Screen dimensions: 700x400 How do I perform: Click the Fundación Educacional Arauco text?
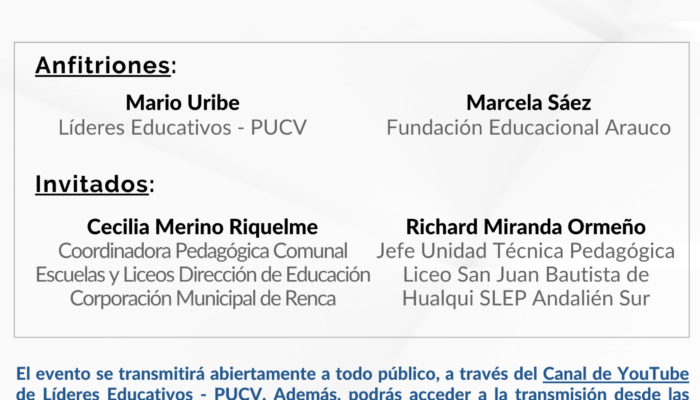click(529, 127)
